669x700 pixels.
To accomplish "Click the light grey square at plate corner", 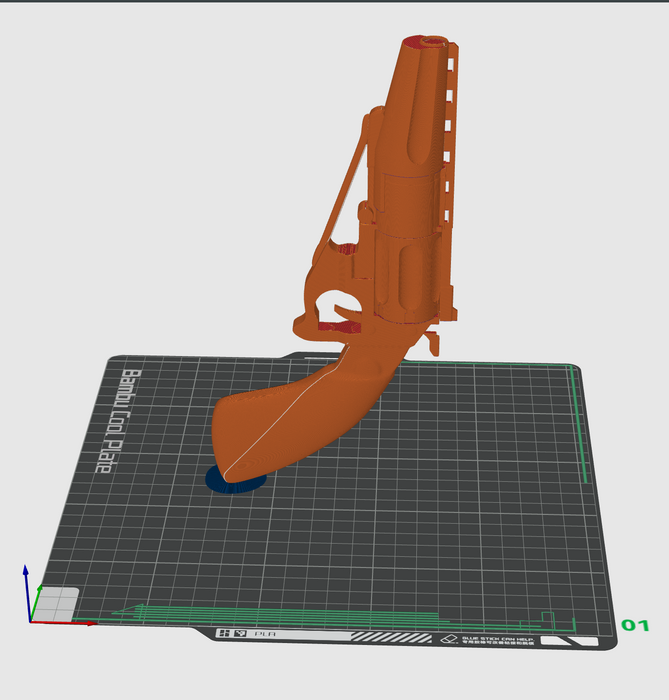I will pyautogui.click(x=59, y=603).
